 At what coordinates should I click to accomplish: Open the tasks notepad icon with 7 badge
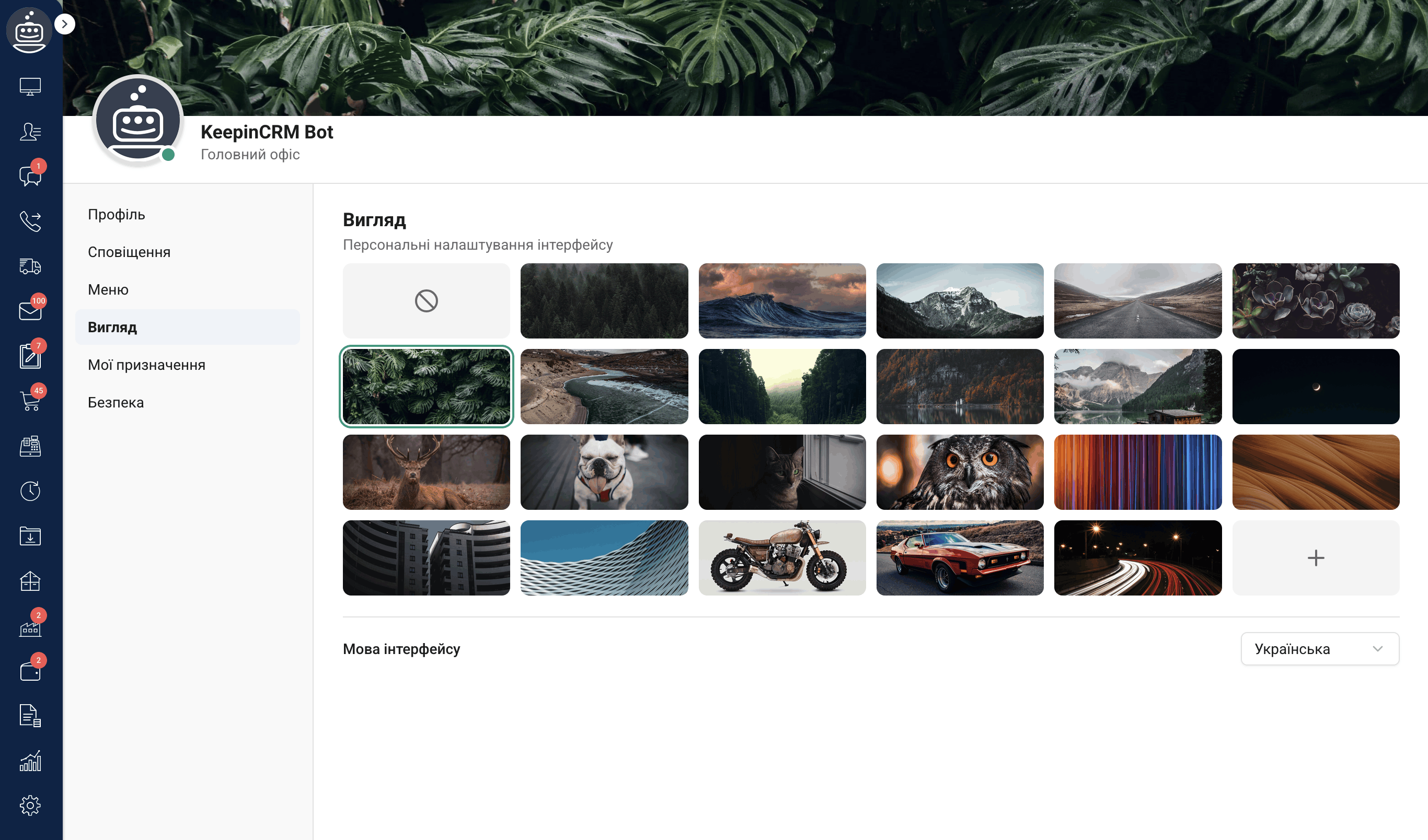point(31,356)
